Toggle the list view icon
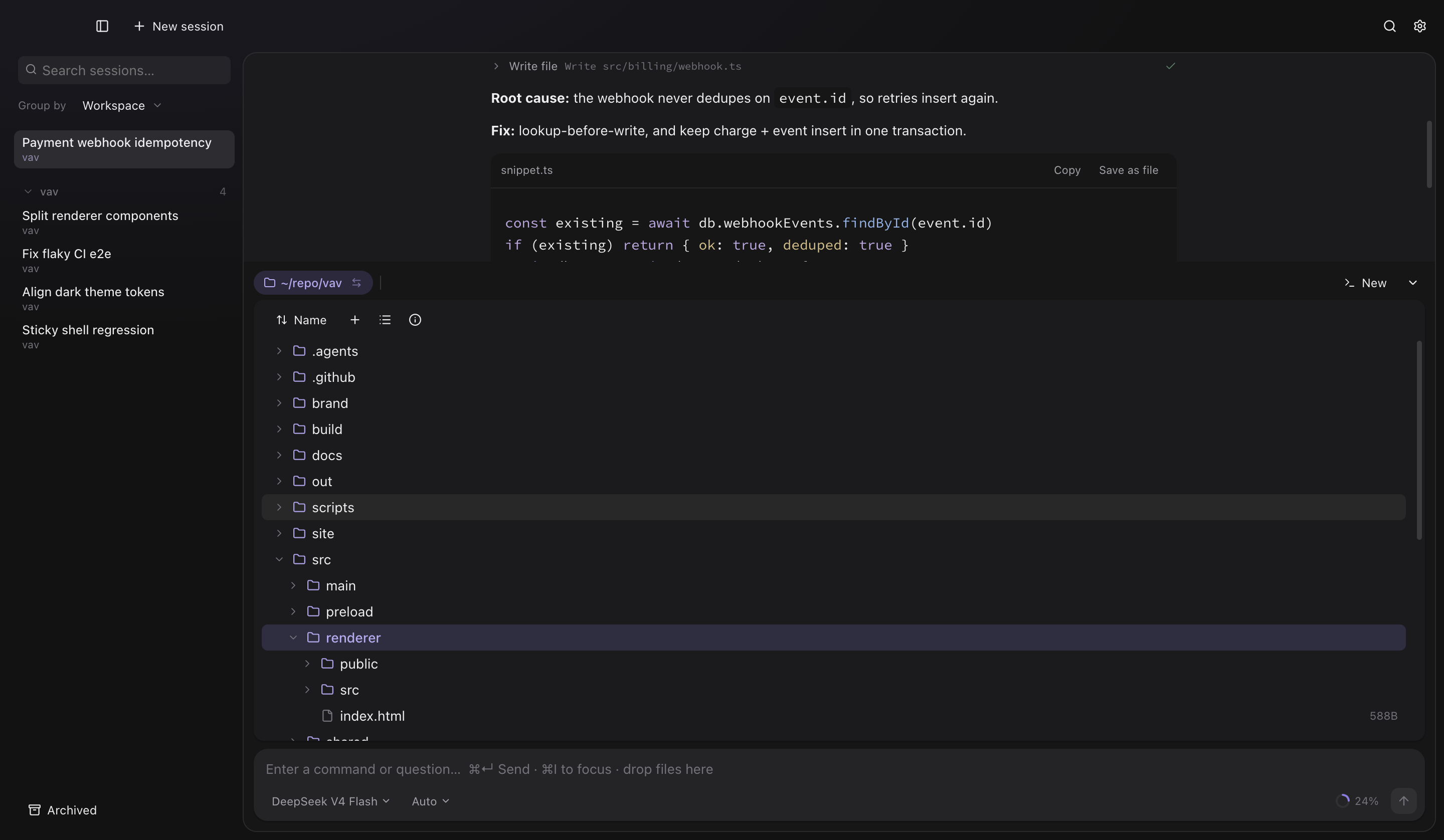 tap(385, 320)
